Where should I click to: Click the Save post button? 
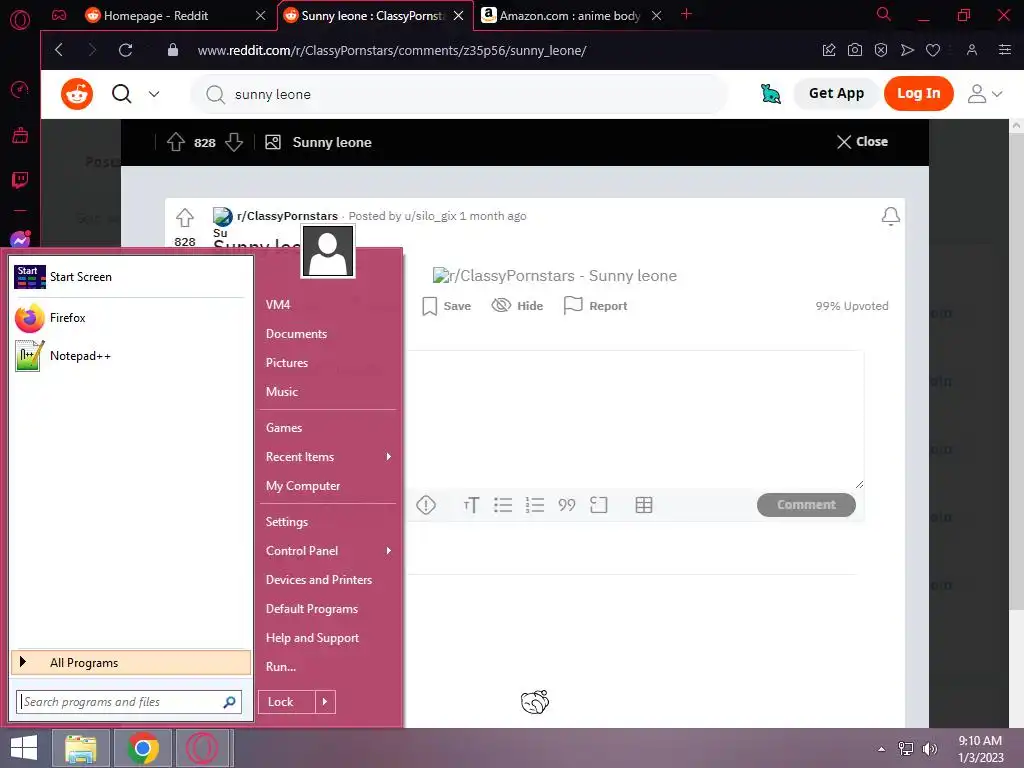[x=447, y=306]
